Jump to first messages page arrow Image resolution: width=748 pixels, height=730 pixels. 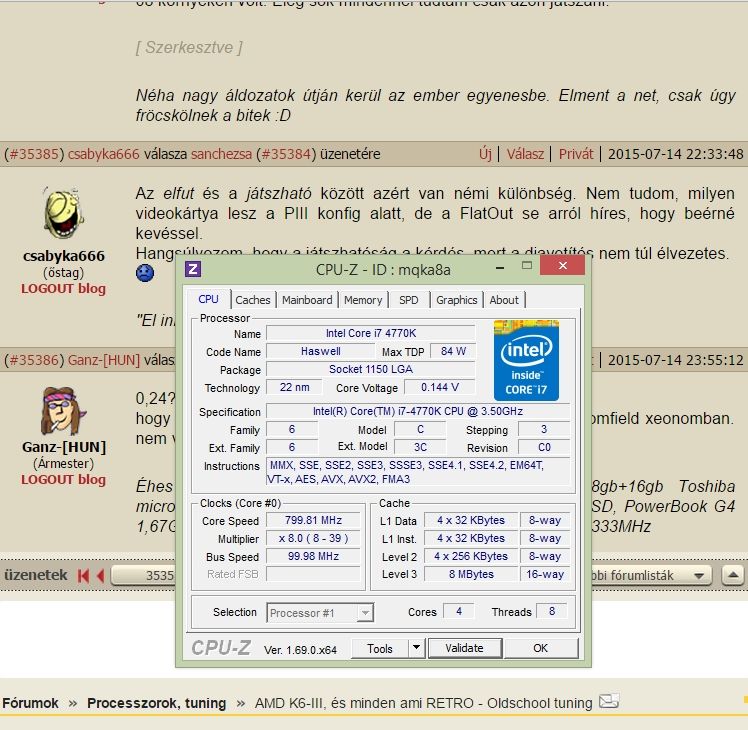[83, 576]
